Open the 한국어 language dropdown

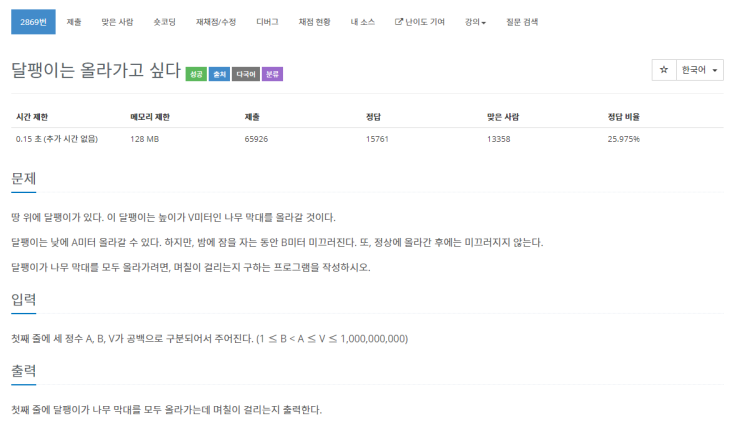[x=700, y=70]
